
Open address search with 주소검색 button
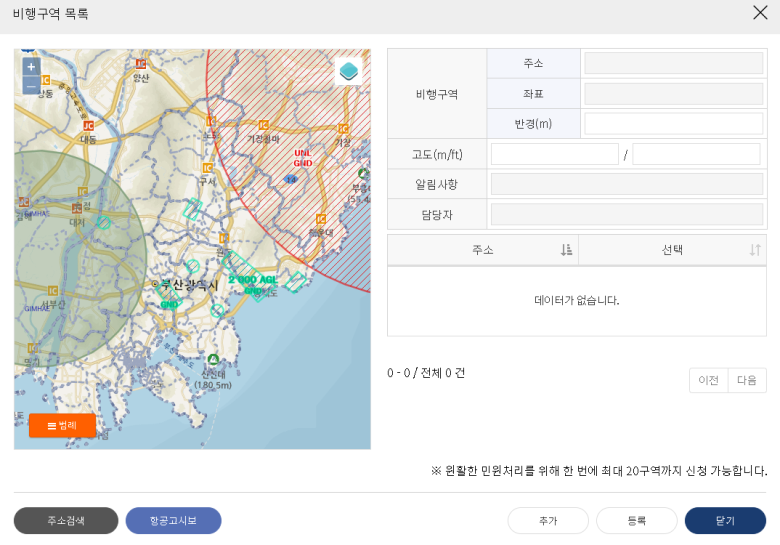(x=66, y=521)
